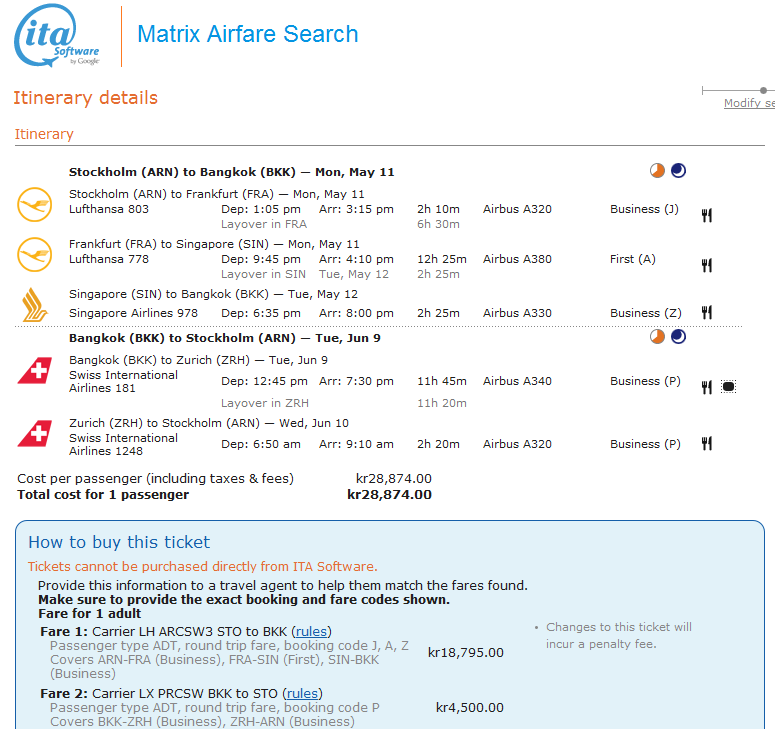Image resolution: width=775 pixels, height=729 pixels.
Task: Click the Bangkok (BKK) to Stockholm (ARN) header
Action: 224,338
